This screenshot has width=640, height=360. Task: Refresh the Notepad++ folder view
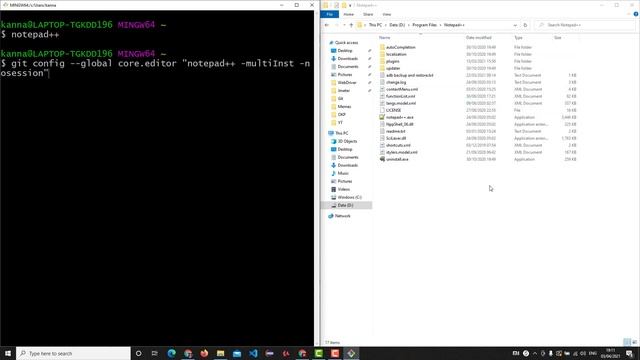tap(525, 25)
